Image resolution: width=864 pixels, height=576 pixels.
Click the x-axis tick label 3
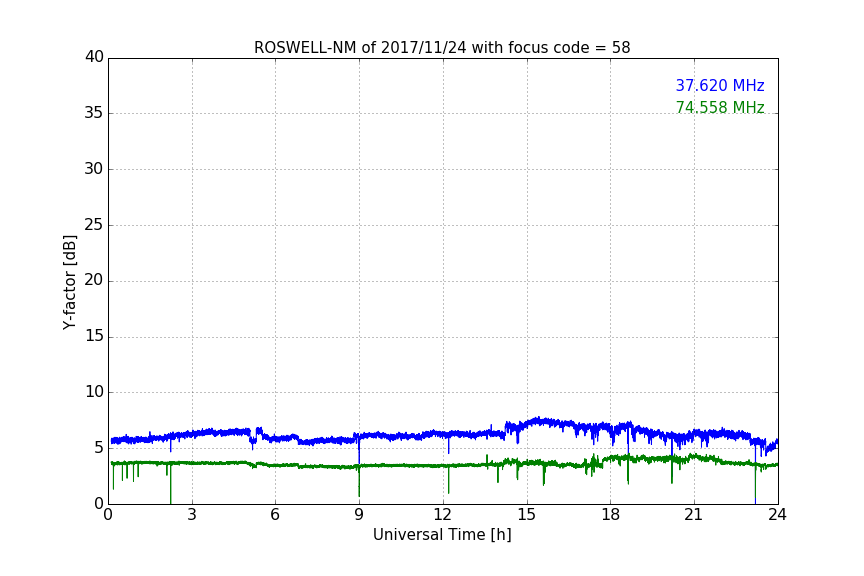(x=192, y=515)
